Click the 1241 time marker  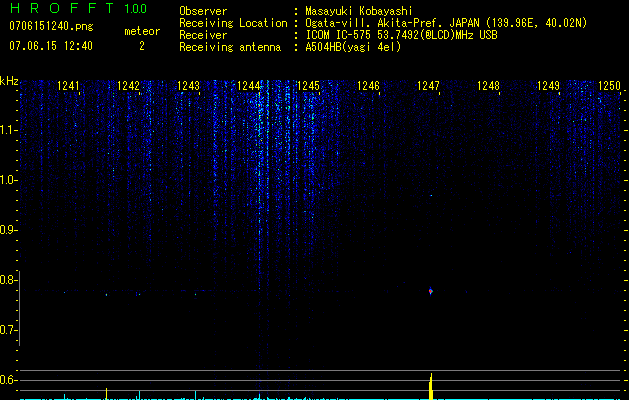point(68,85)
